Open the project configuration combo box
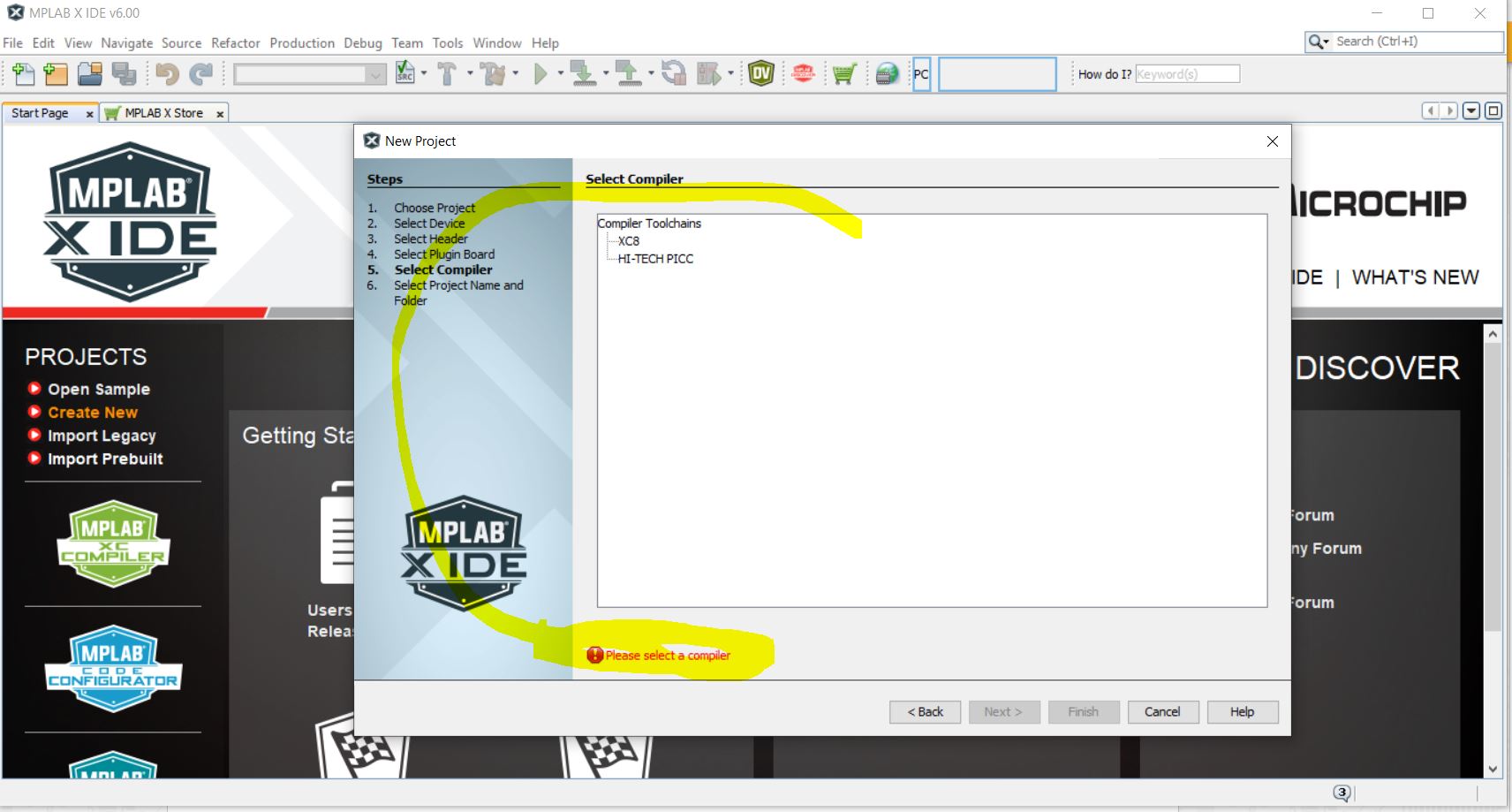Viewport: 1512px width, 812px height. tap(309, 74)
